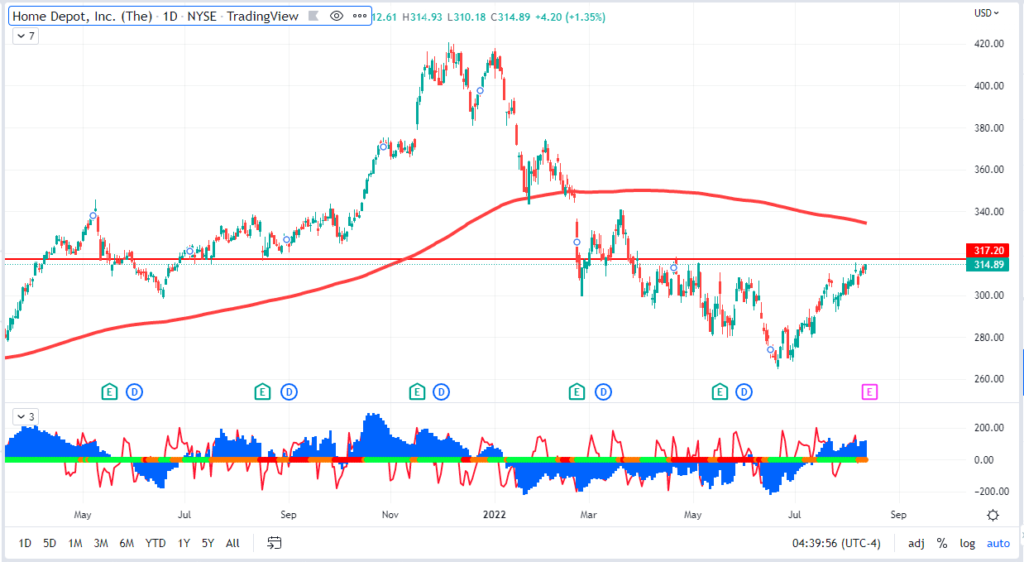The width and height of the screenshot is (1024, 562).
Task: Select the 1M time range
Action: 75,543
